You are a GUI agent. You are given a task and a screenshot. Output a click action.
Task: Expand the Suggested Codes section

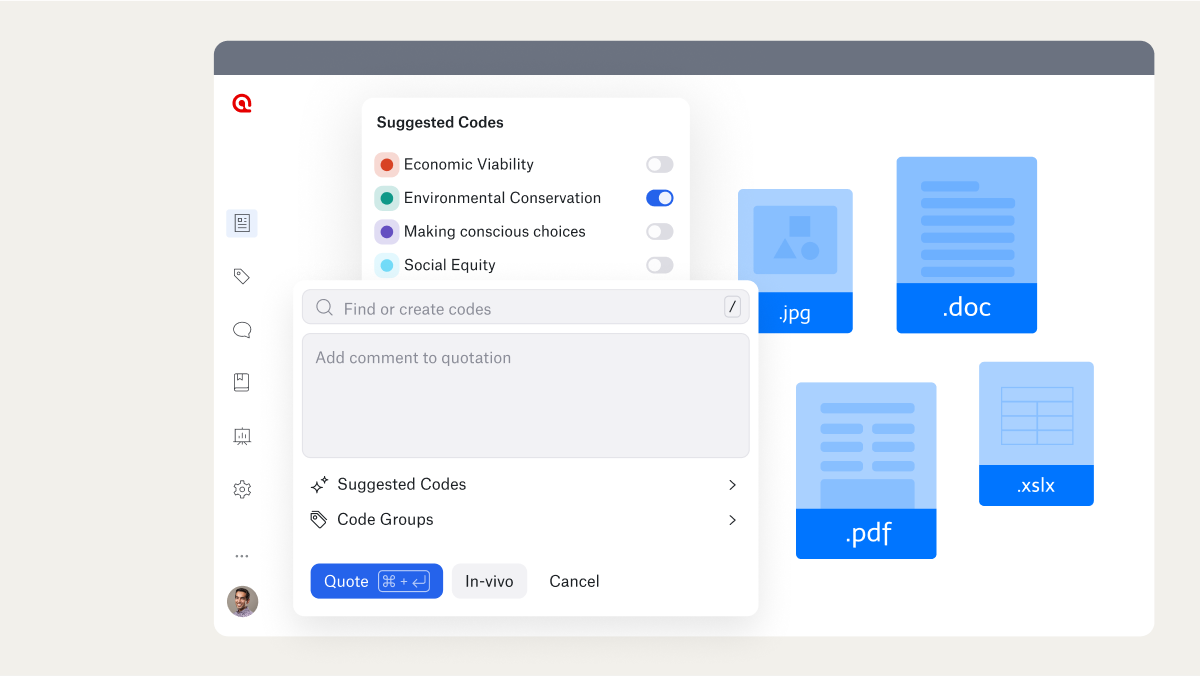tap(732, 484)
